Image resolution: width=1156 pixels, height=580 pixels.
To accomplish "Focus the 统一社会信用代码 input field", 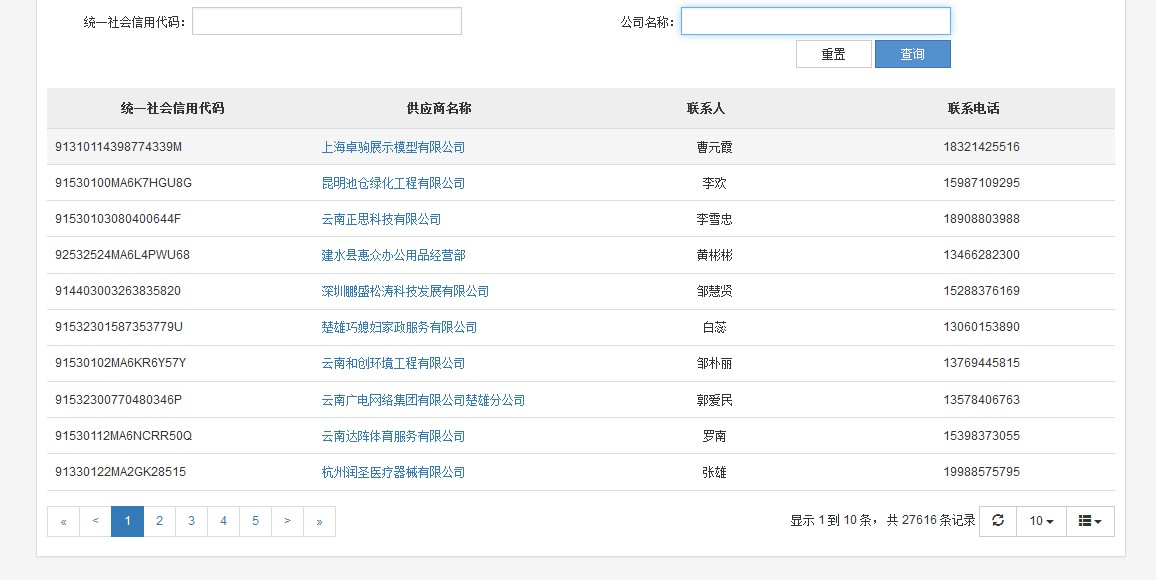I will 327,21.
